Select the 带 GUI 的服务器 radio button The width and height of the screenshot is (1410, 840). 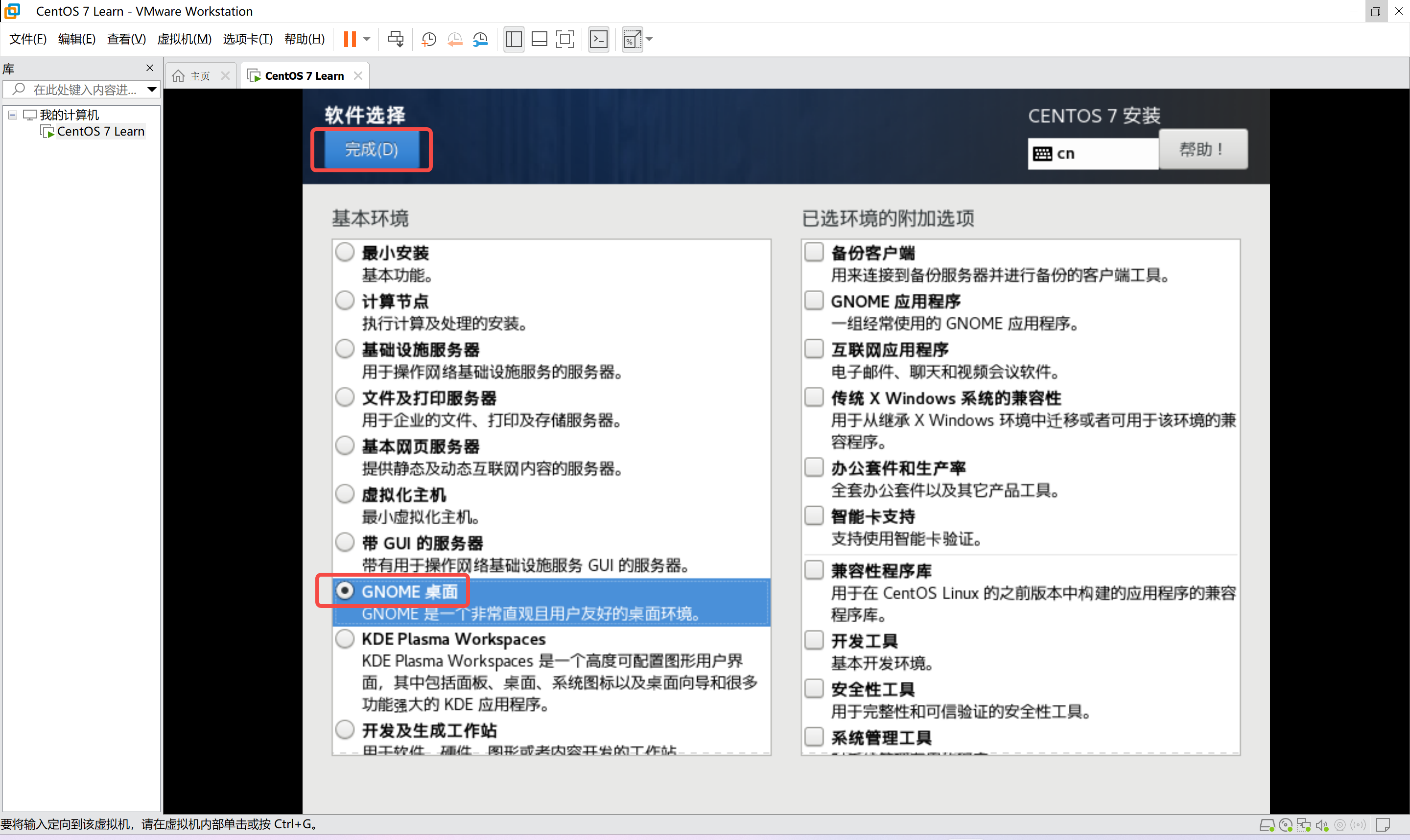click(x=345, y=542)
